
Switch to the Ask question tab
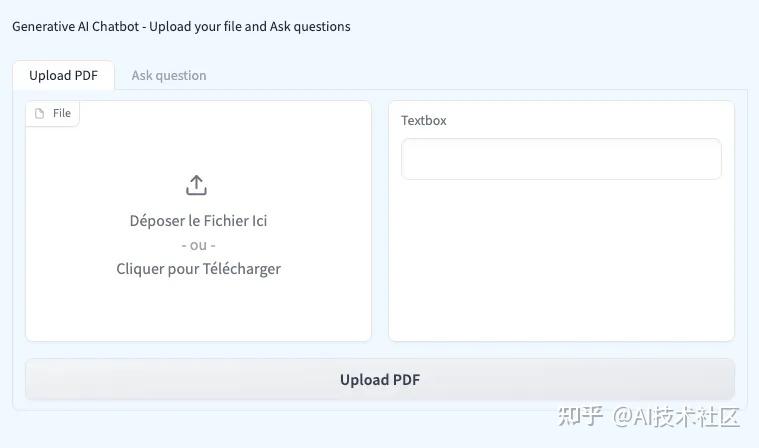(169, 75)
